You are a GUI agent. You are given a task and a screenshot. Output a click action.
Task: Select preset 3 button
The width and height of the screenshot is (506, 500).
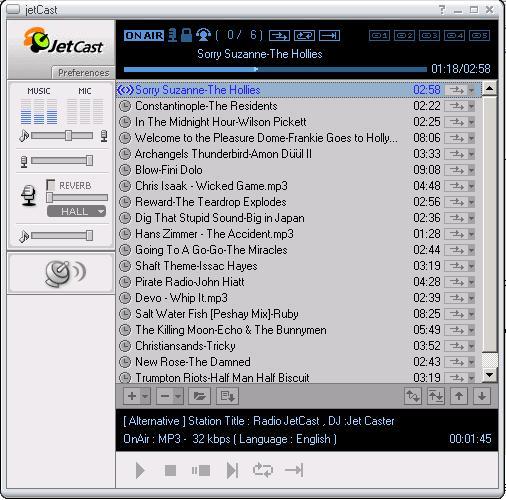click(429, 35)
